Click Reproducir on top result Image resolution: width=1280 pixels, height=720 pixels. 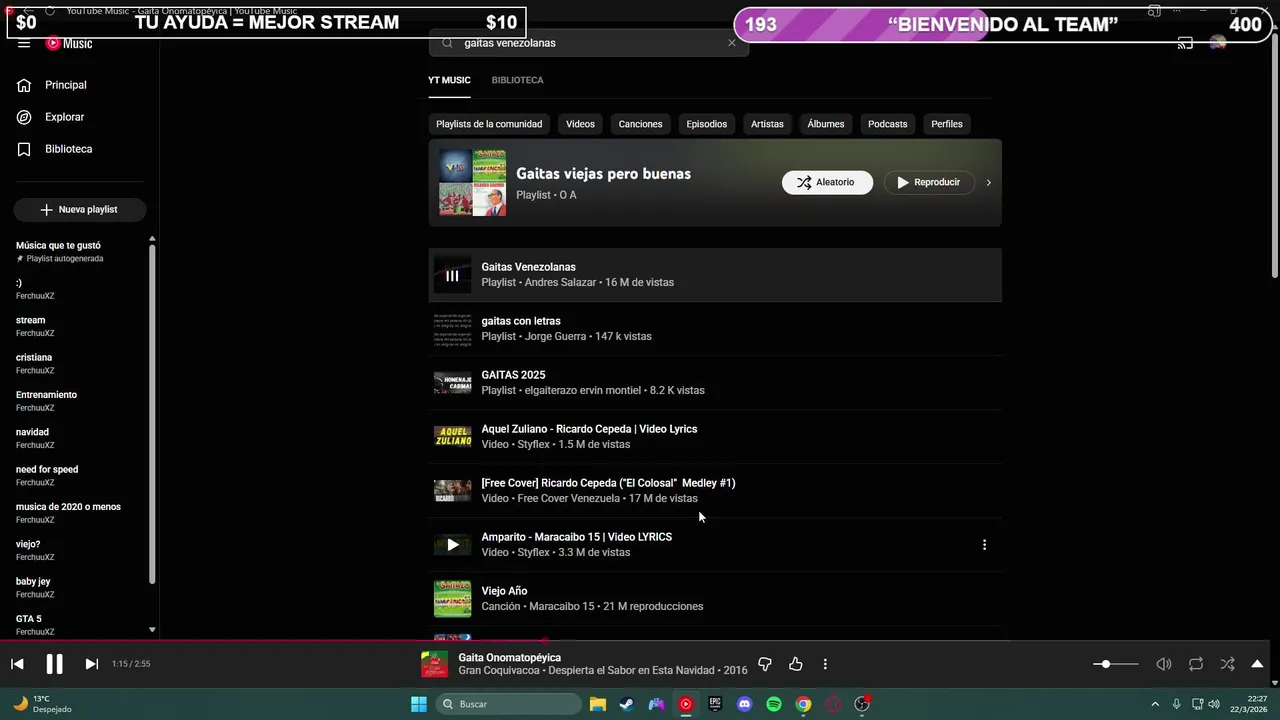[x=929, y=182]
